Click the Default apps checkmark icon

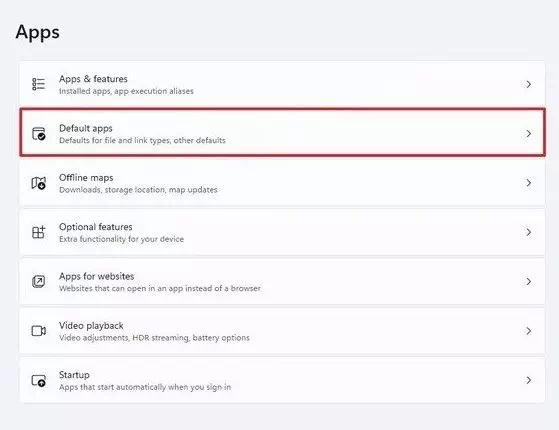[x=39, y=134]
